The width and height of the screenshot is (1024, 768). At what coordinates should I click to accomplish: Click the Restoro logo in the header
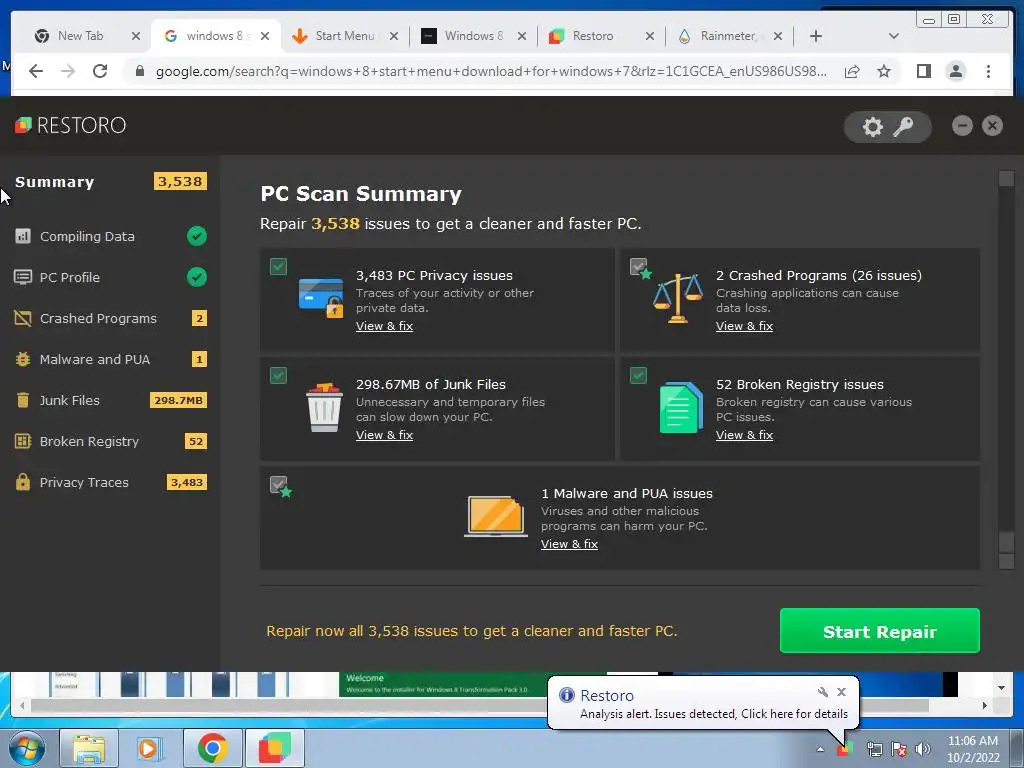pos(71,125)
